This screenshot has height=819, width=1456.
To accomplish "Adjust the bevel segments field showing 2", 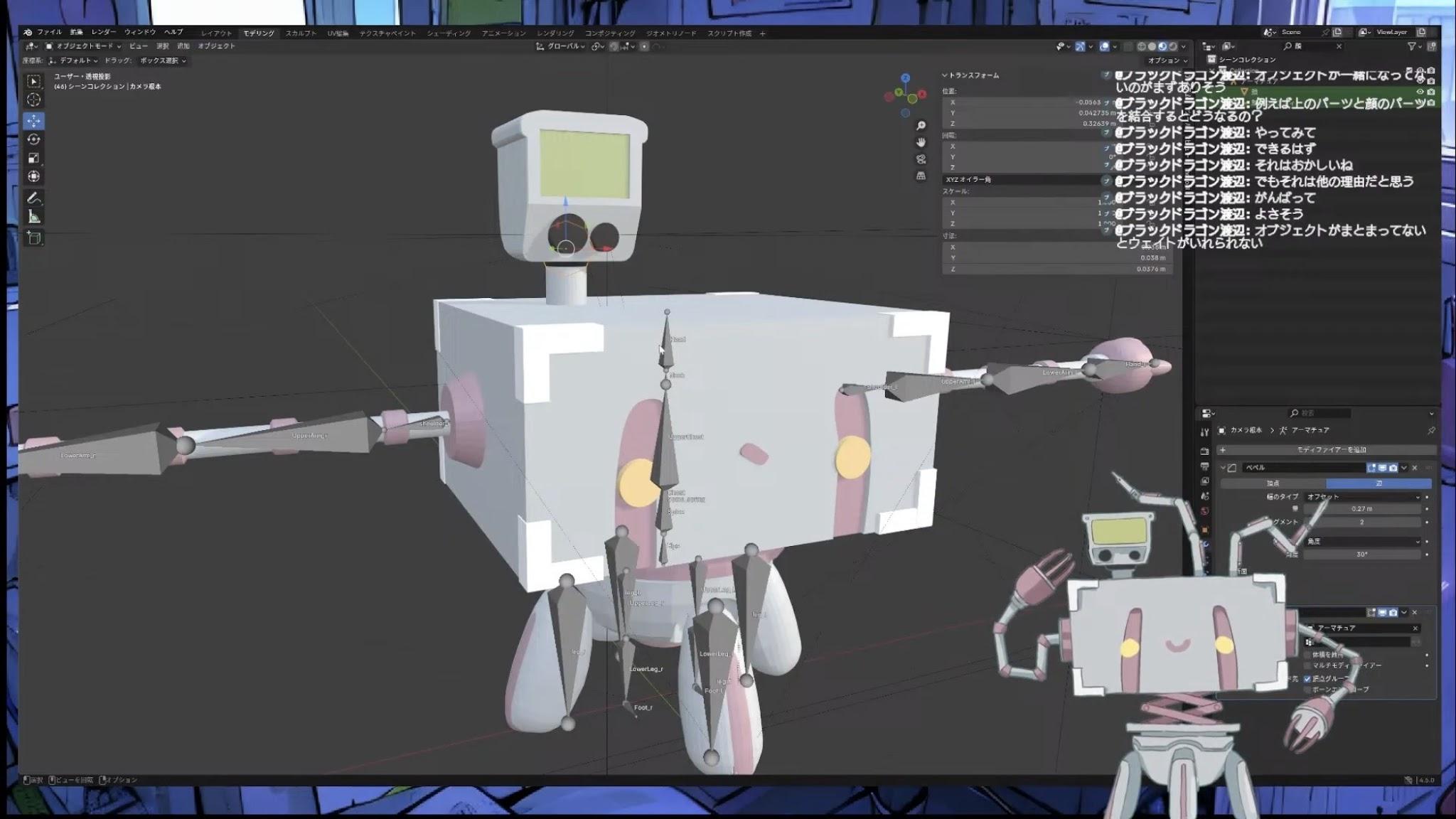I will click(x=1362, y=522).
